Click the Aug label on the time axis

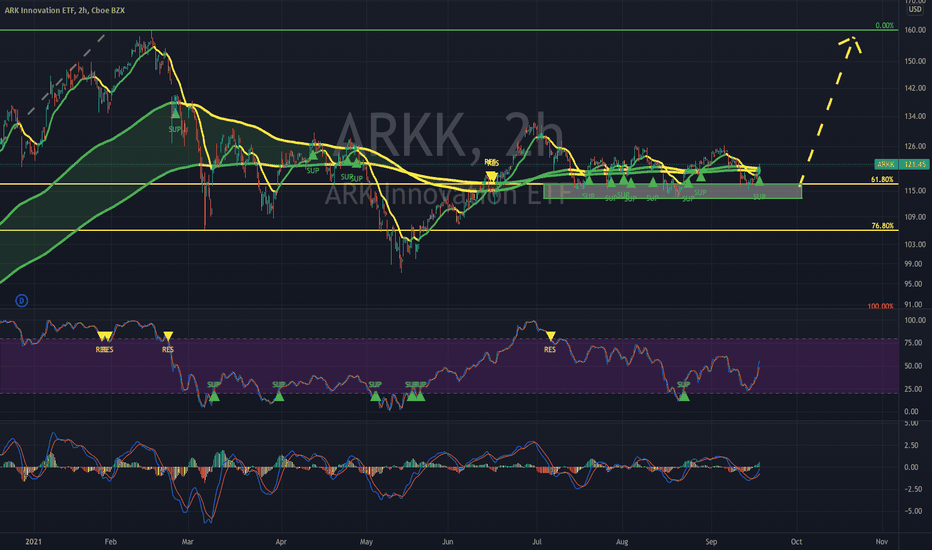pos(622,542)
